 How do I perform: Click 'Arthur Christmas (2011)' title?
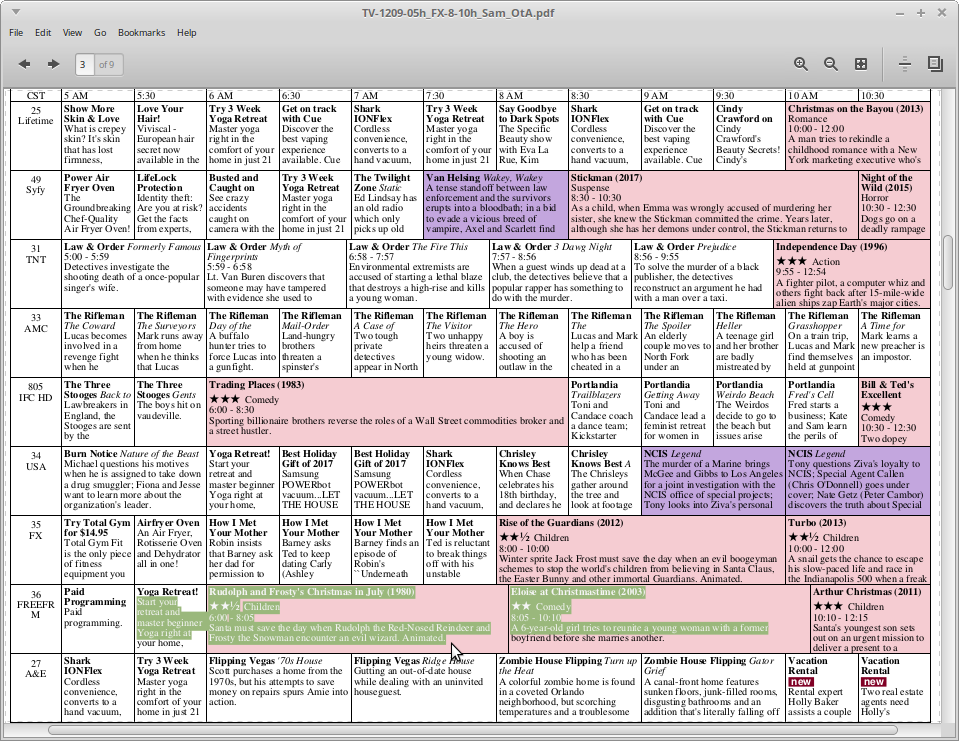(x=865, y=592)
